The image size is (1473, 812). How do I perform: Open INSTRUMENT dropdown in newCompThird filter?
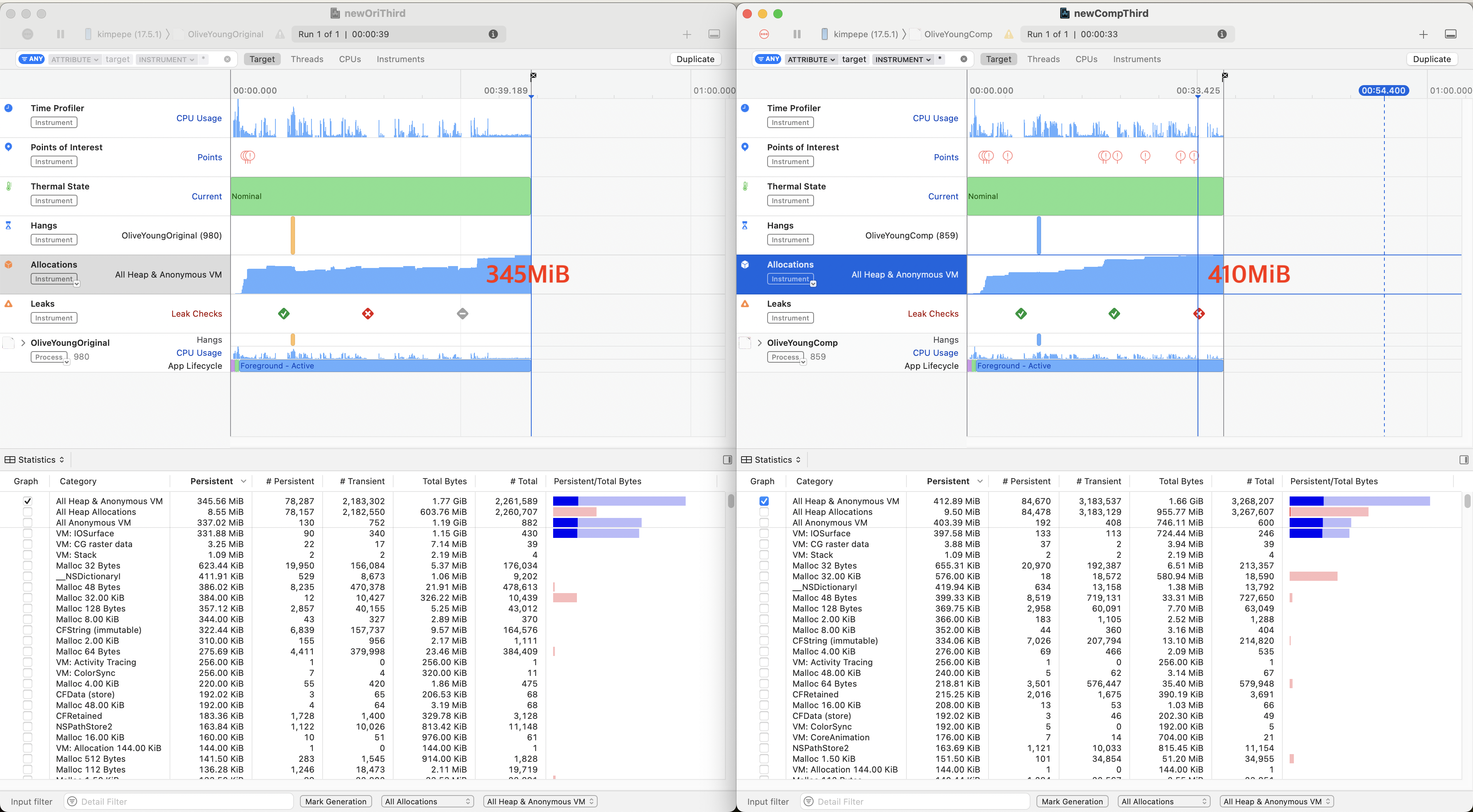903,59
